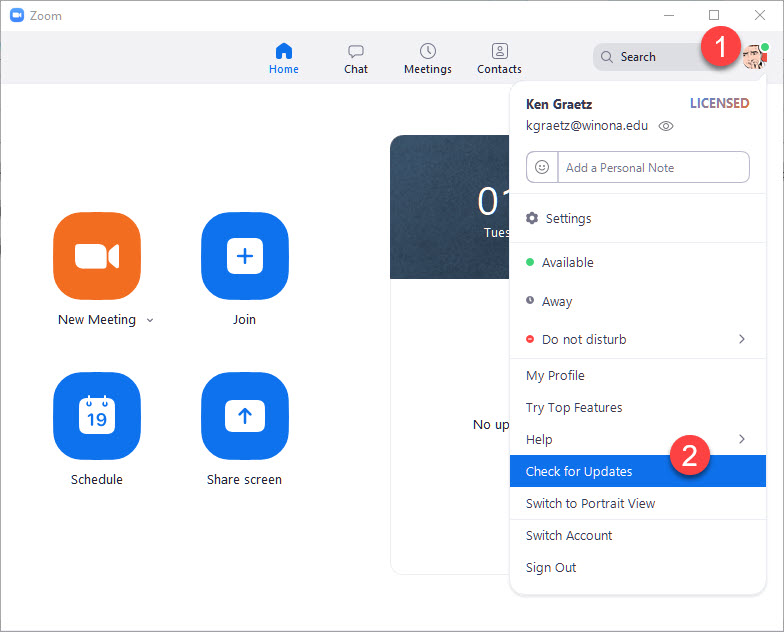Select Check for Updates menu item

pyautogui.click(x=579, y=471)
